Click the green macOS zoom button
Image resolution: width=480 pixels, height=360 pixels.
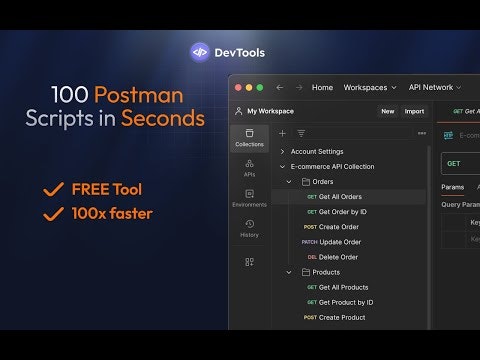coord(260,87)
